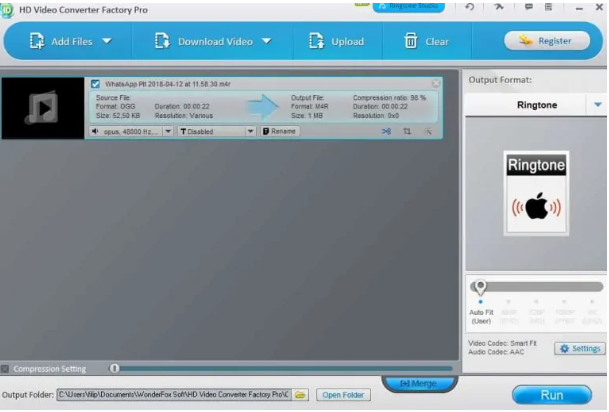The height and width of the screenshot is (412, 609).
Task: Click the Download Video label
Action: pyautogui.click(x=216, y=42)
